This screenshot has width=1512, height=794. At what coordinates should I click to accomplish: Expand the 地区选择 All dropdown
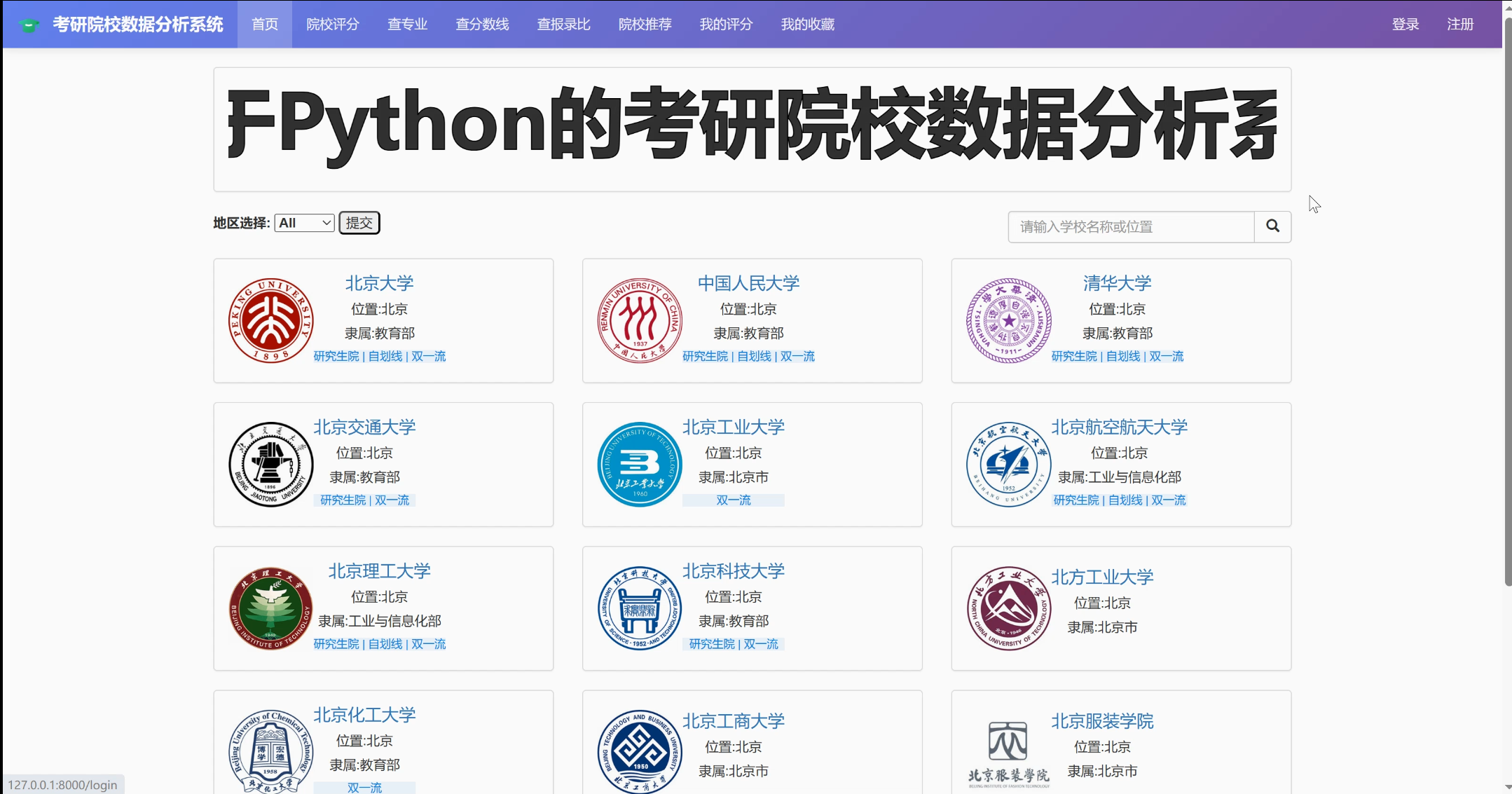(304, 223)
